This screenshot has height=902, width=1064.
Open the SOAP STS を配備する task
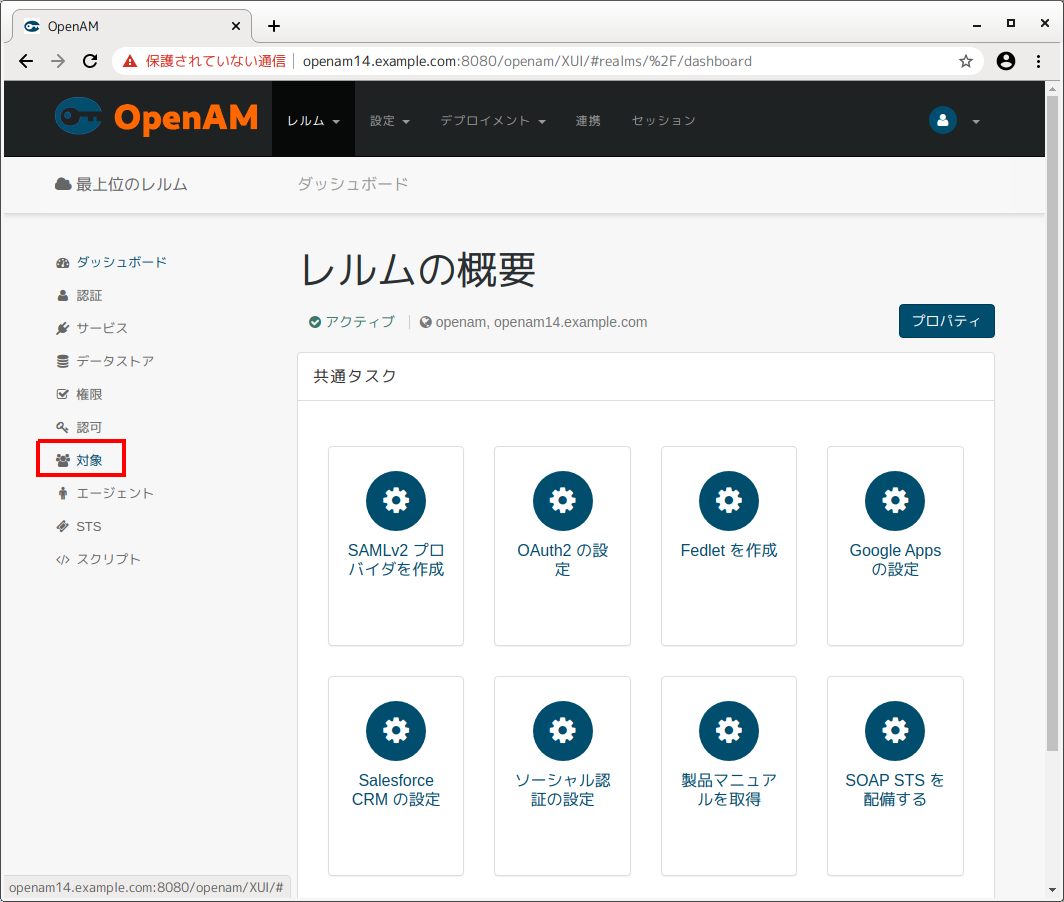(x=894, y=731)
